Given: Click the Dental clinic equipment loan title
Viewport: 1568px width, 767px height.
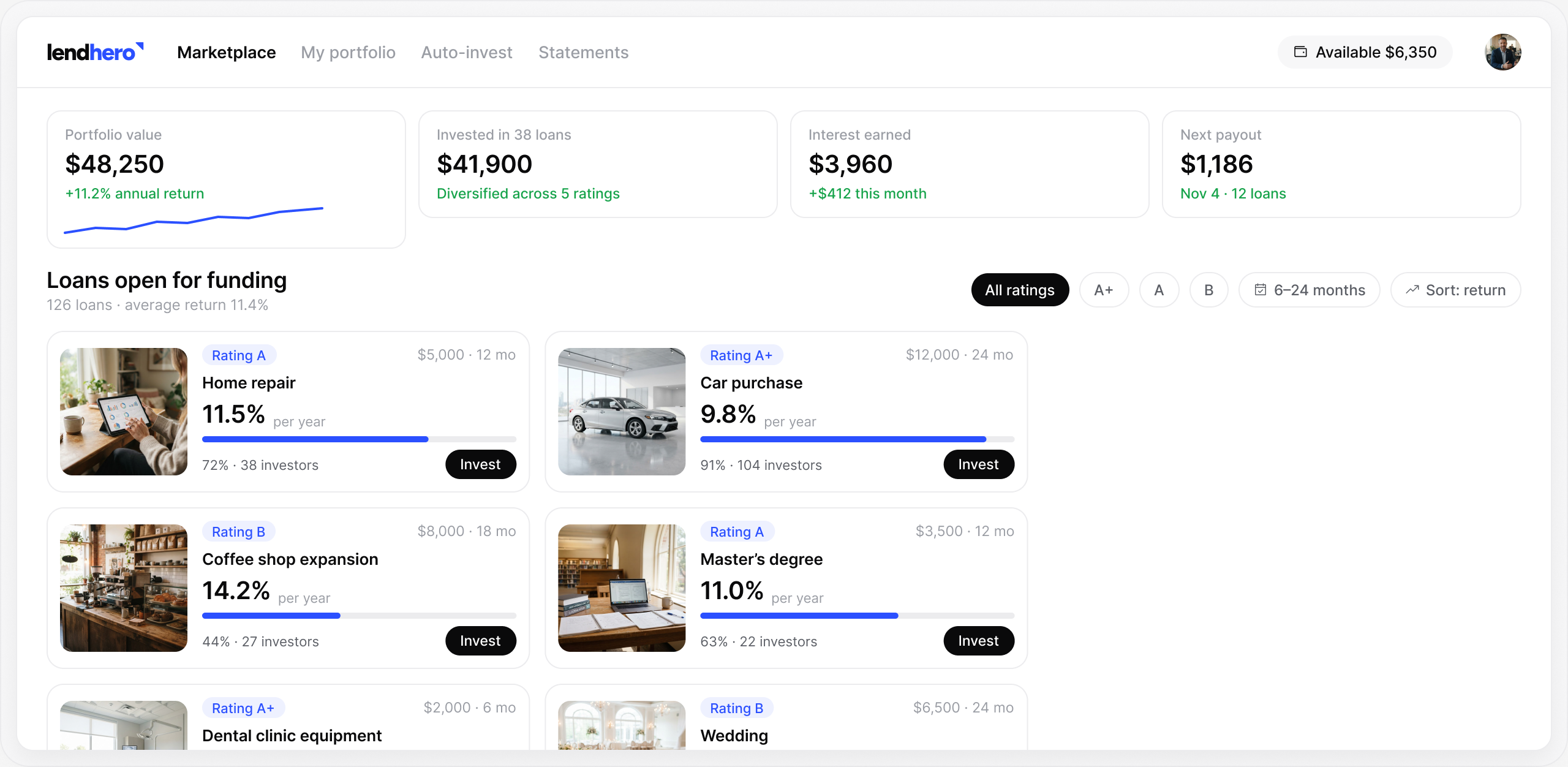Looking at the screenshot, I should (x=292, y=735).
